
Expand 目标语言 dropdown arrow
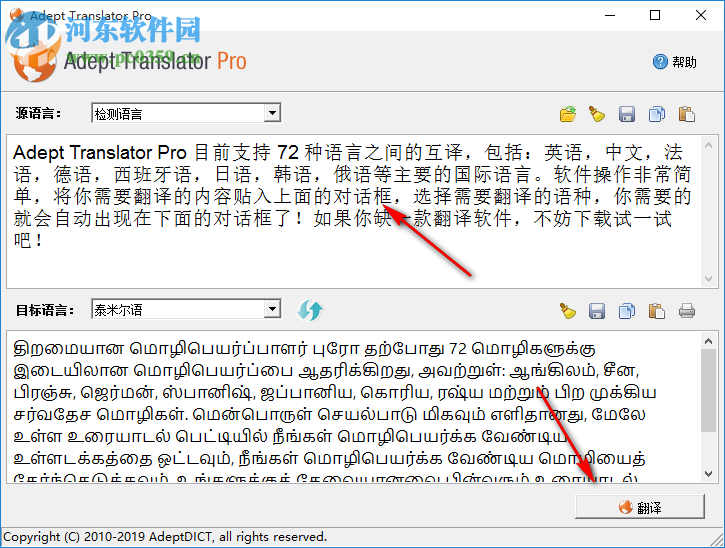coord(272,309)
